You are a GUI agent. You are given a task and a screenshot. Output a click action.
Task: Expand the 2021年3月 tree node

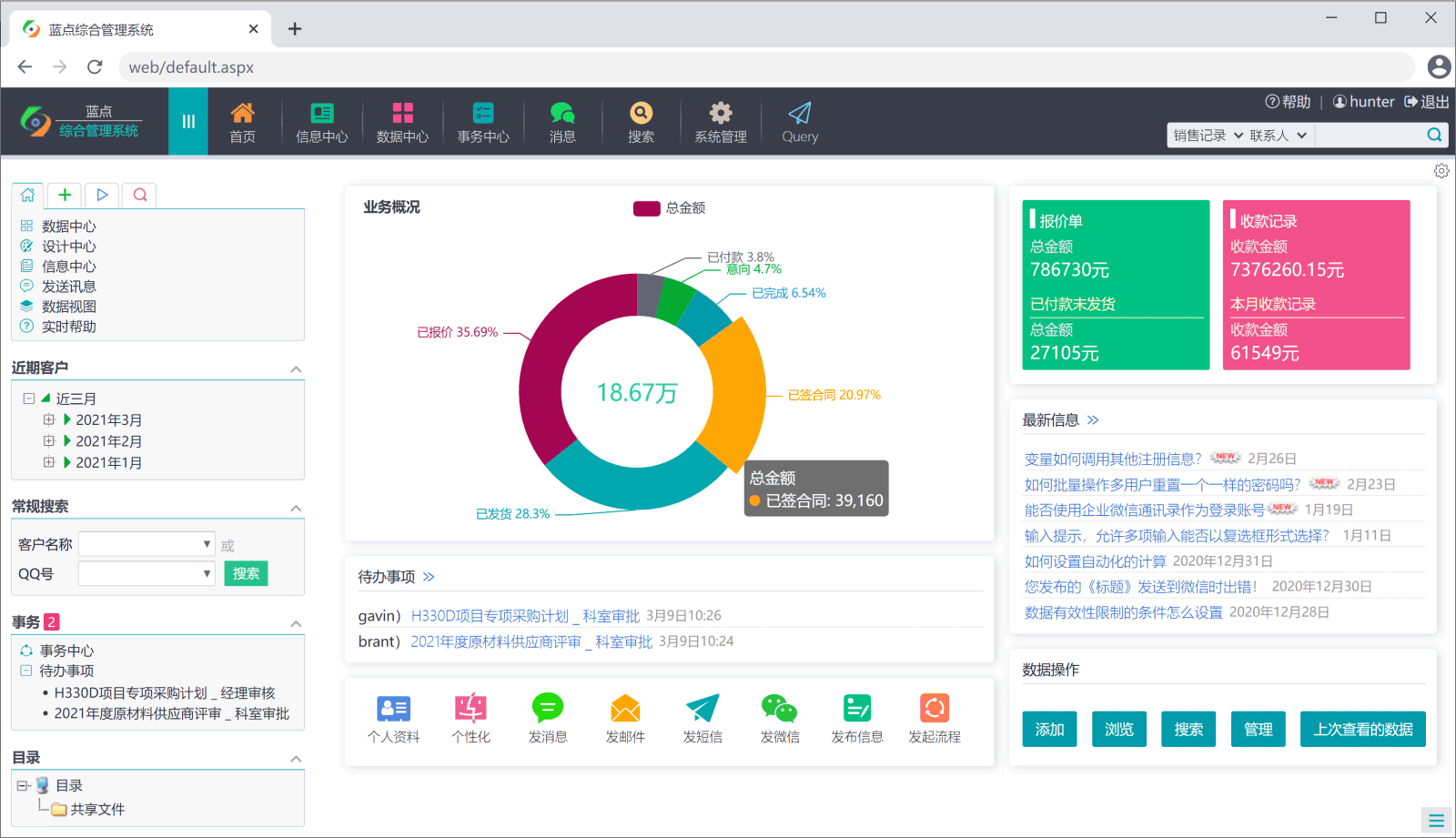(x=49, y=419)
